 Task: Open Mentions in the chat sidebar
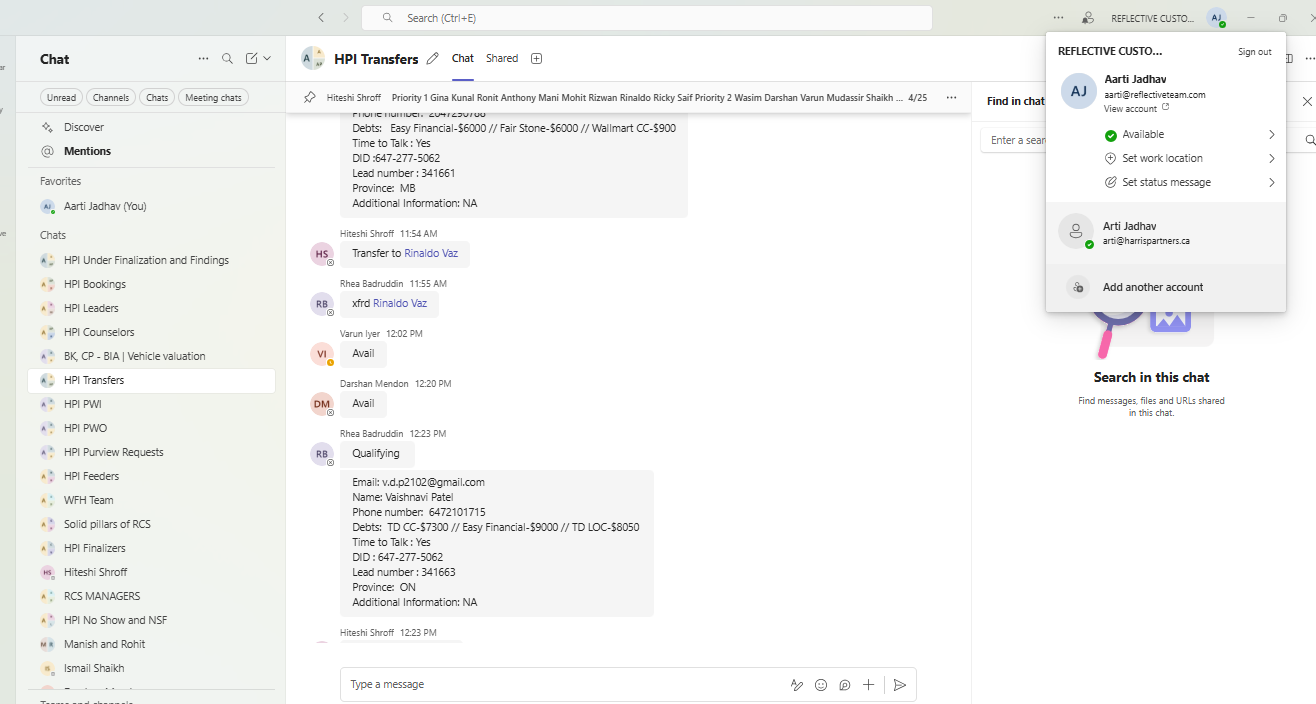click(x=87, y=151)
